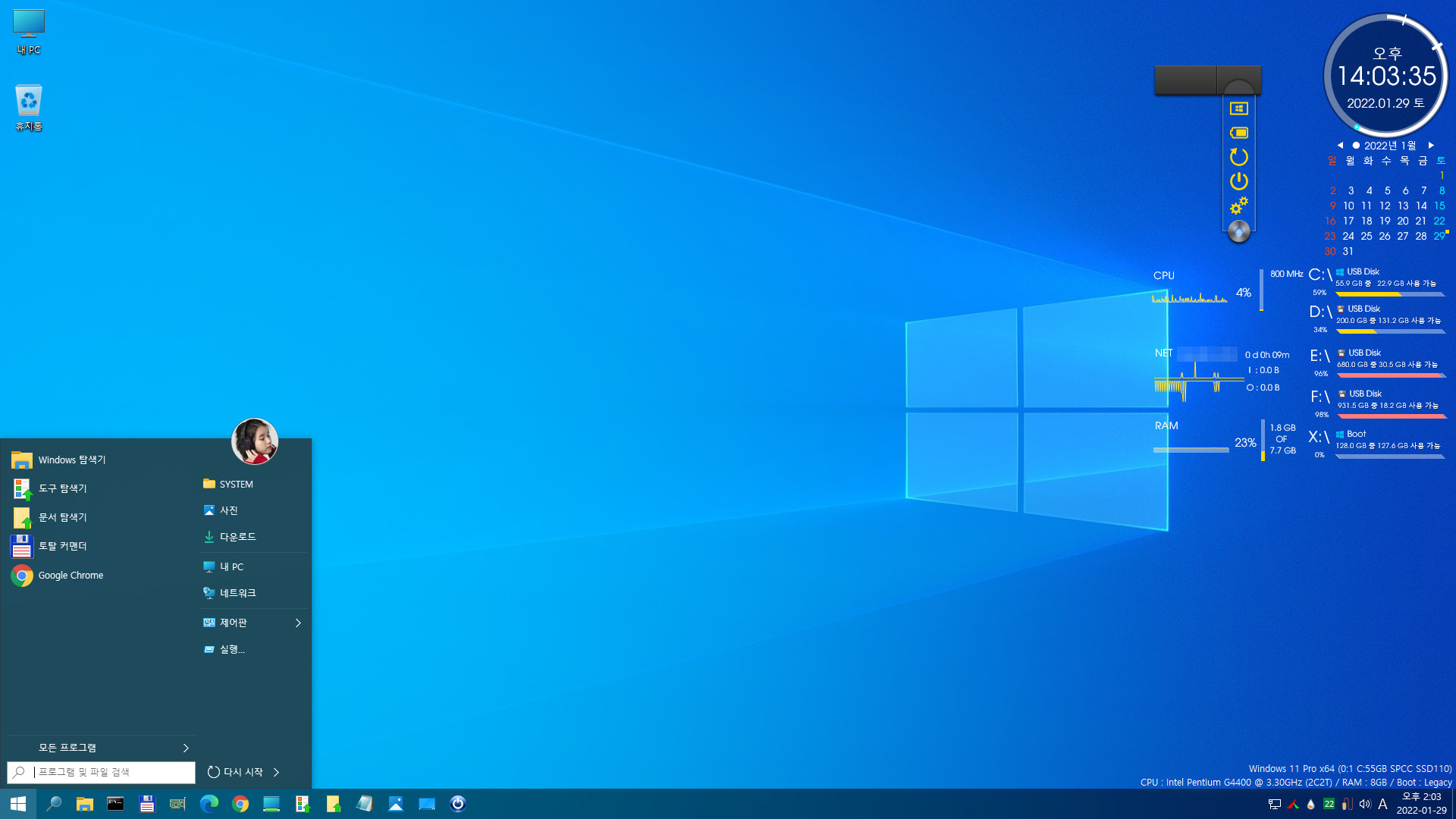Open Windows 탐색기 from start menu
Image resolution: width=1456 pixels, height=819 pixels.
click(x=99, y=460)
